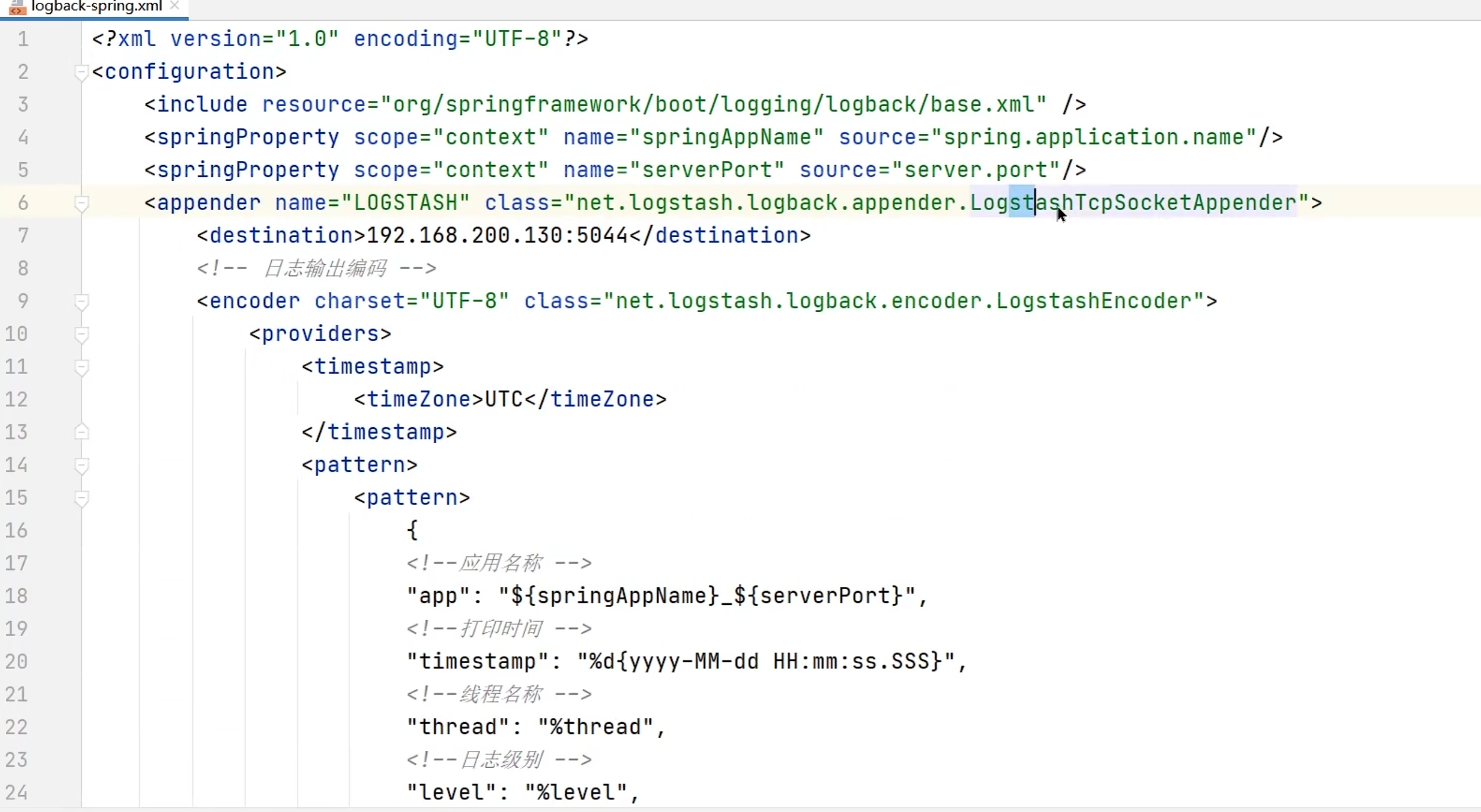Screen dimensions: 1481x812
Task: Collapse the encoder element fold marker
Action: [81, 301]
